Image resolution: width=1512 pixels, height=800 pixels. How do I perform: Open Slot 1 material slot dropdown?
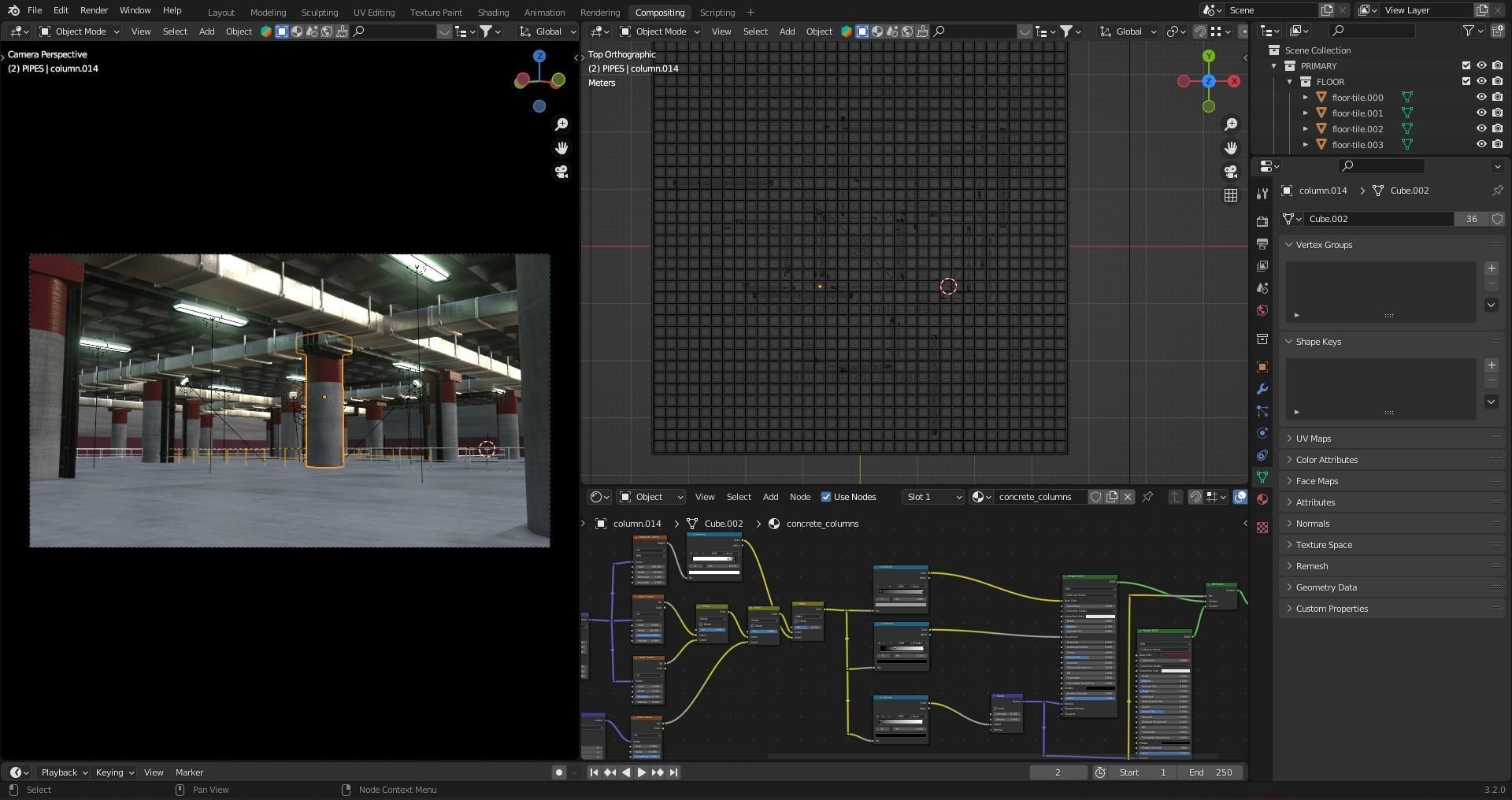point(933,497)
